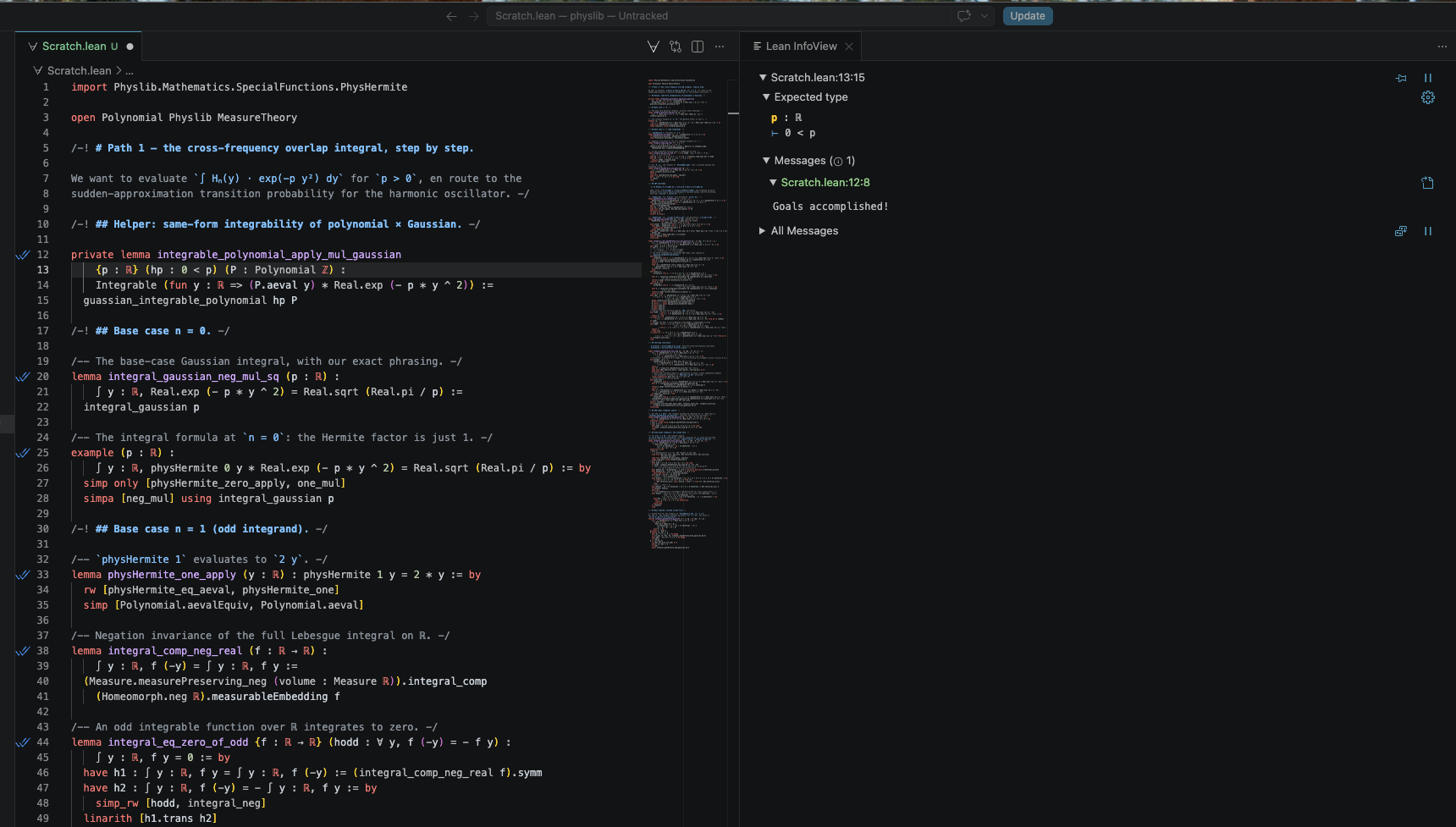Screen dimensions: 1456x827
Task: Open InfoView settings gear icon
Action: [x=1428, y=97]
